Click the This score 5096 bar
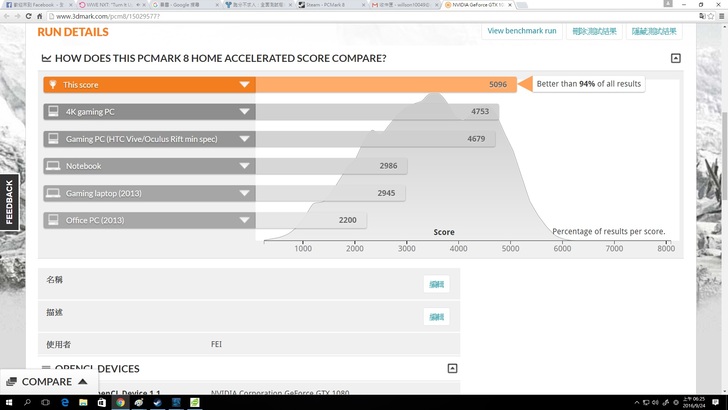The image size is (728, 410). (x=386, y=85)
